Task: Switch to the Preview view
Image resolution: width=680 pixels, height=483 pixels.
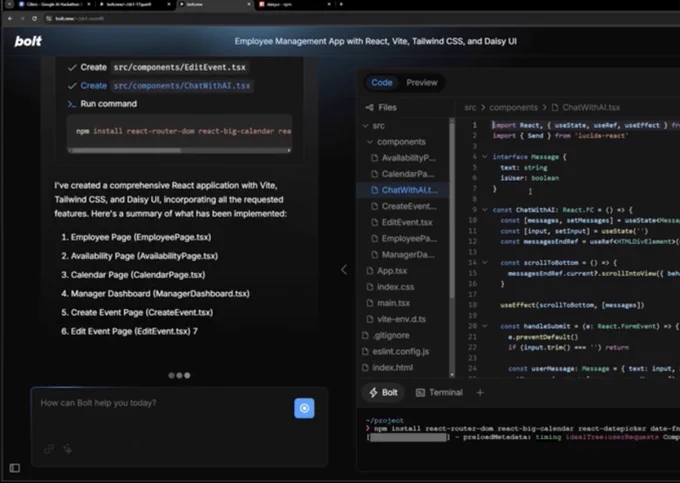Action: 422,82
